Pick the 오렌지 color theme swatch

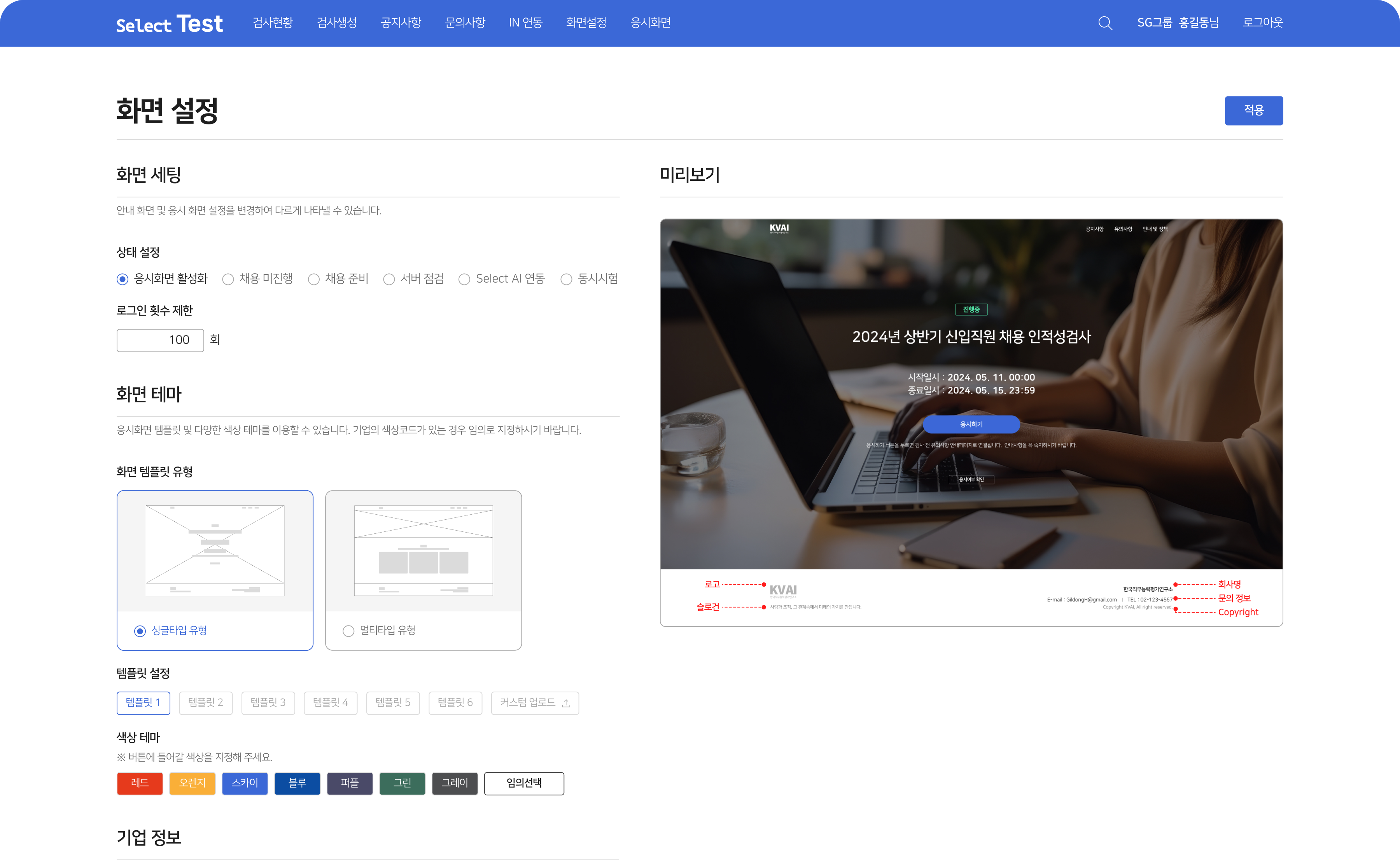[192, 784]
